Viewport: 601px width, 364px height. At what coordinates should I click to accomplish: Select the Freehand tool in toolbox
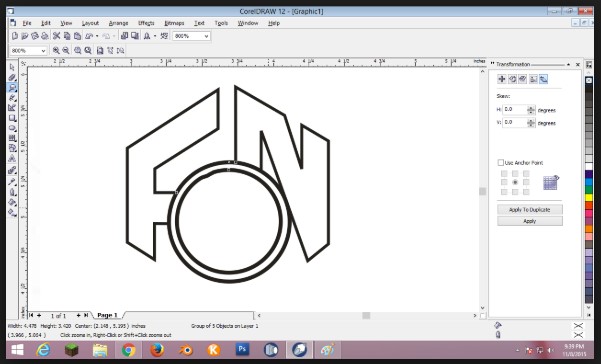tap(12, 98)
